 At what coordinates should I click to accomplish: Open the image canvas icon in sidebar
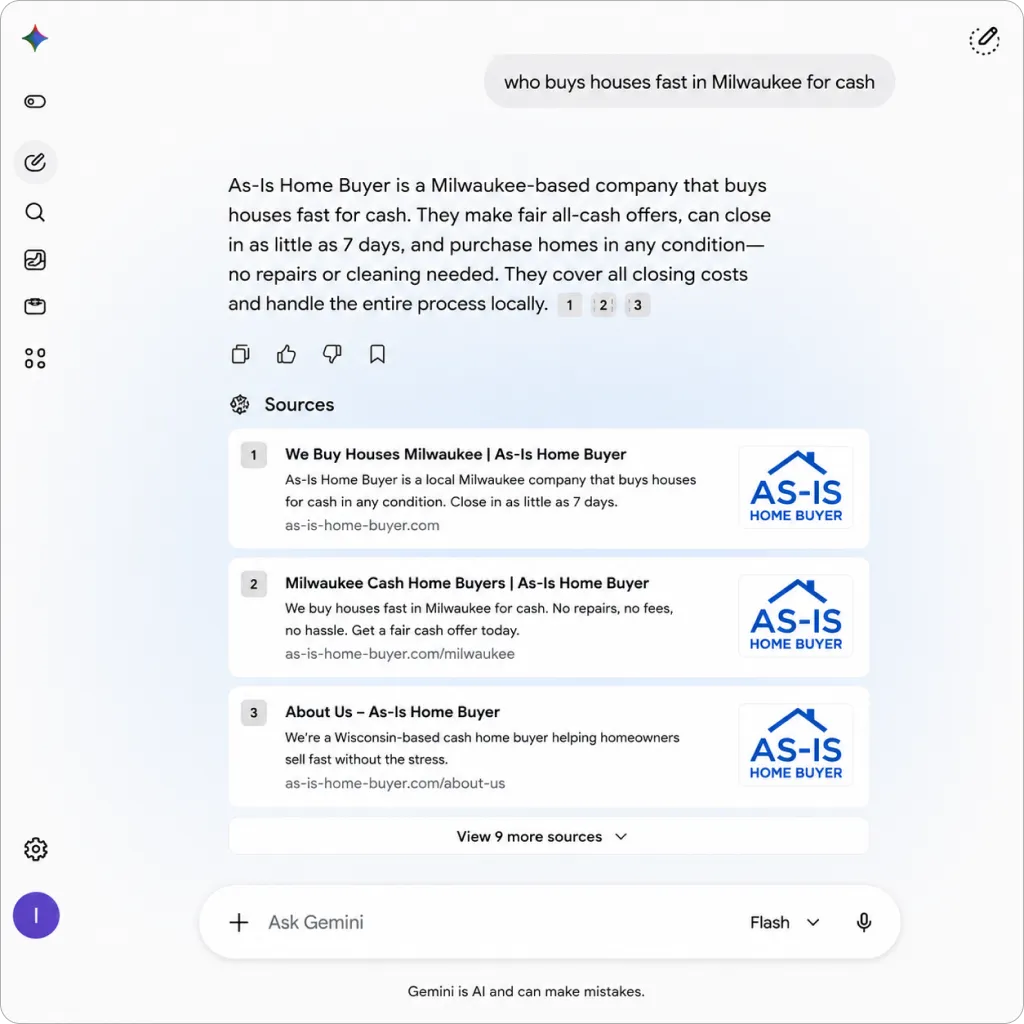pos(35,260)
